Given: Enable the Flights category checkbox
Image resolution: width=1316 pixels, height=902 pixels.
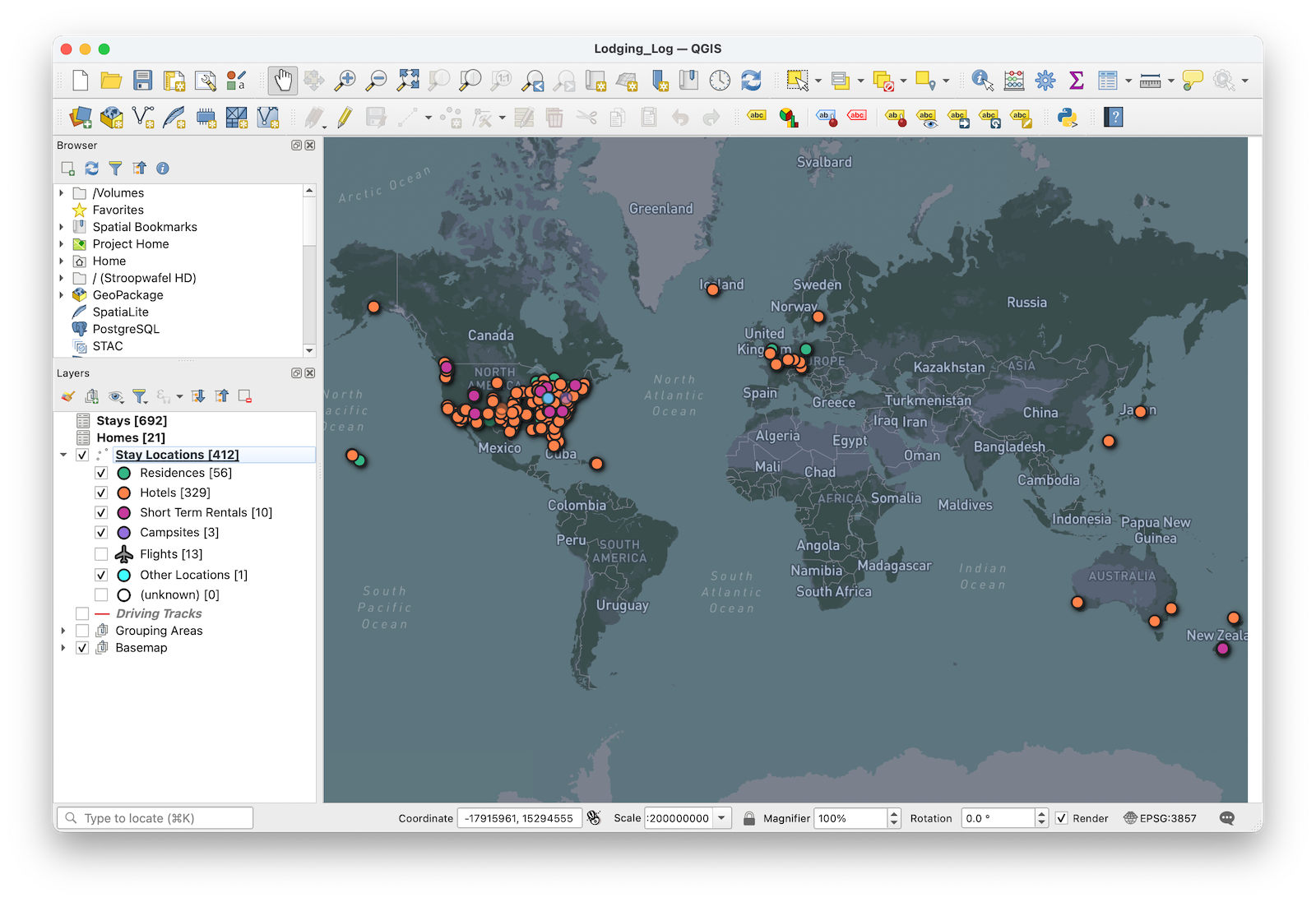Looking at the screenshot, I should coord(101,554).
